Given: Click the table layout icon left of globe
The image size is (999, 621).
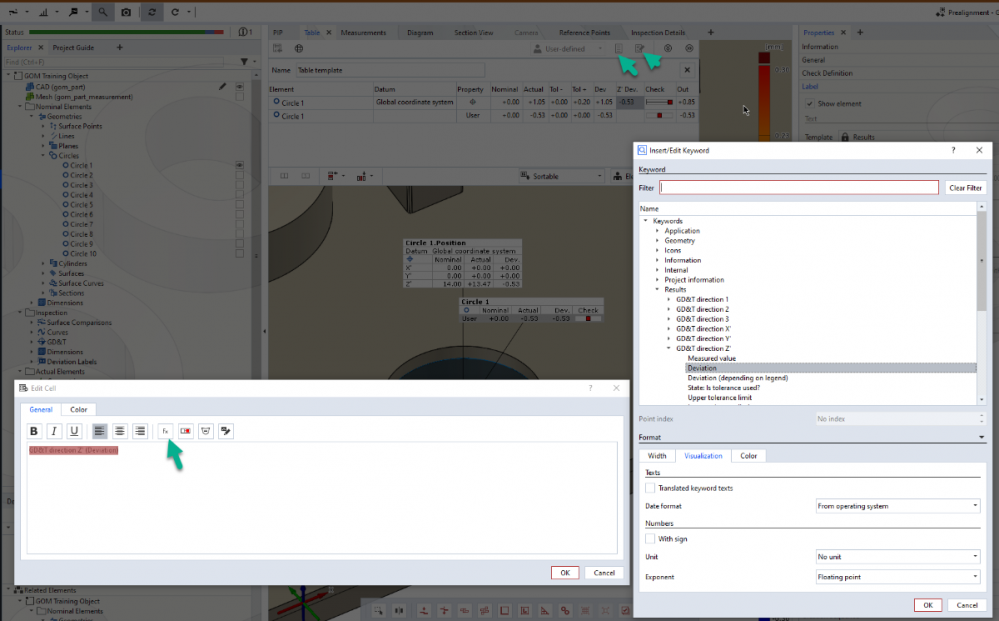Looking at the screenshot, I should click(278, 48).
